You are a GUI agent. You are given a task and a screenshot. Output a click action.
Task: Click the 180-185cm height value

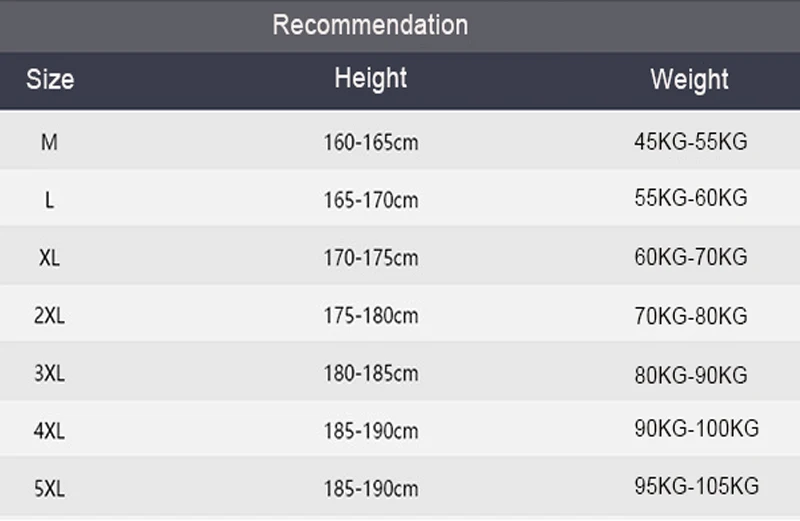click(370, 374)
